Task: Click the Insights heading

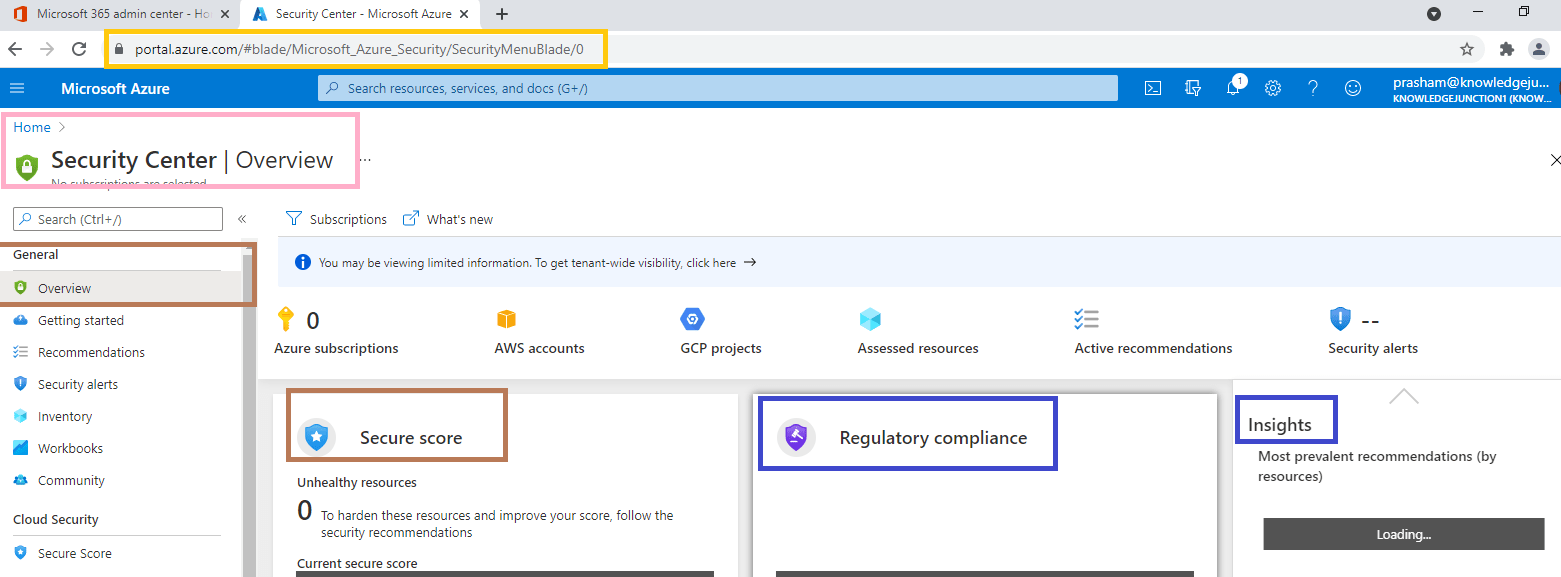Action: (1279, 425)
